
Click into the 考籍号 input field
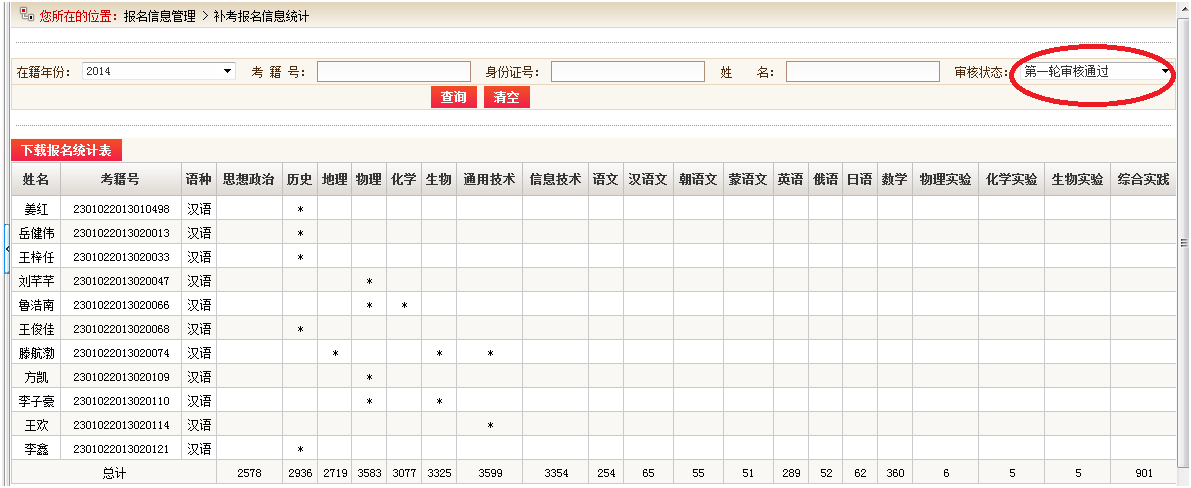393,72
